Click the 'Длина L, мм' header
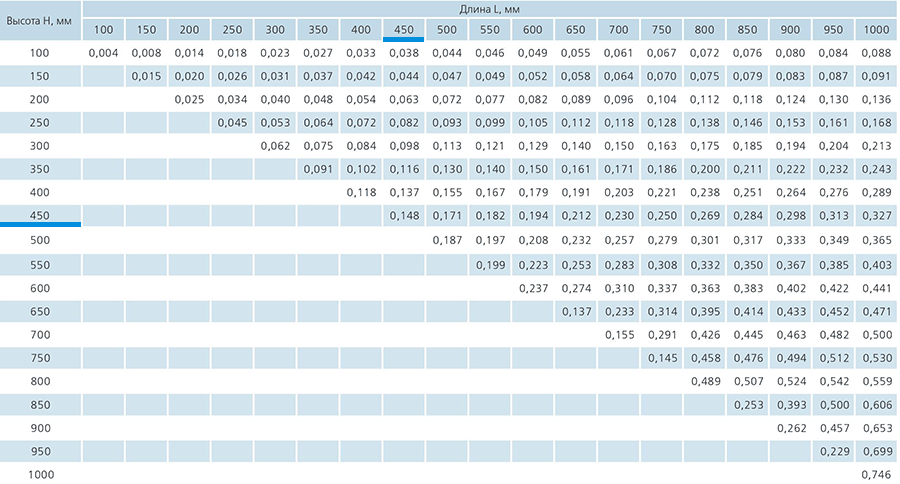This screenshot has height=484, width=900. click(490, 9)
